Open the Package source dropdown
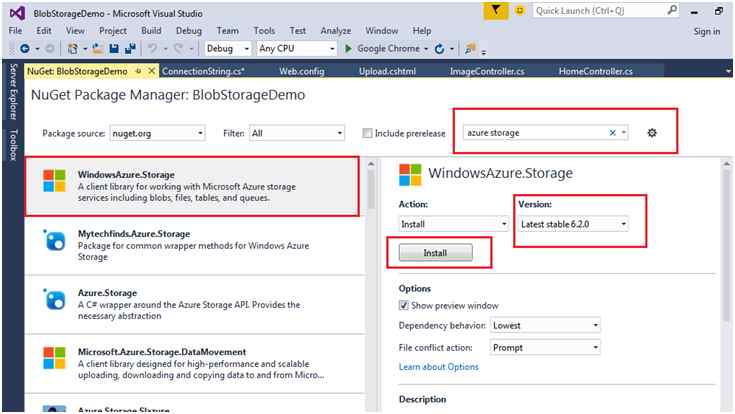The image size is (735, 414). coord(158,133)
